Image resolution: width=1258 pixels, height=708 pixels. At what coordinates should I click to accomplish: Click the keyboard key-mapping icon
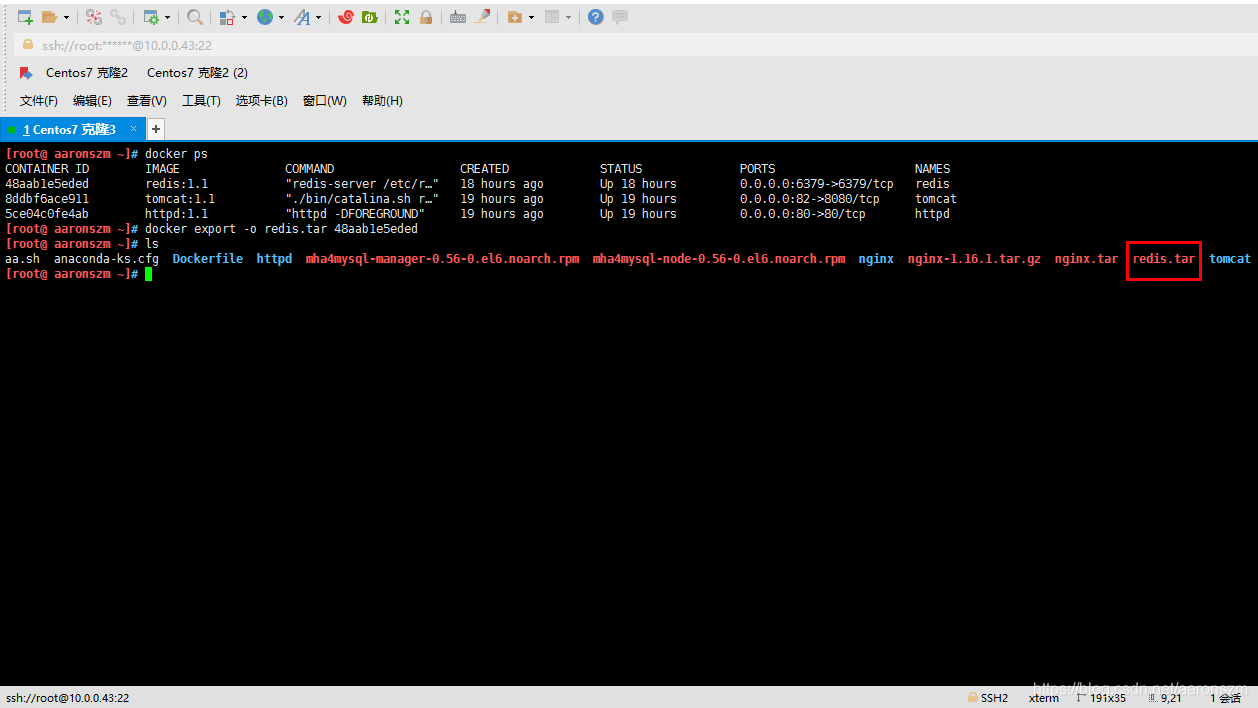coord(458,17)
